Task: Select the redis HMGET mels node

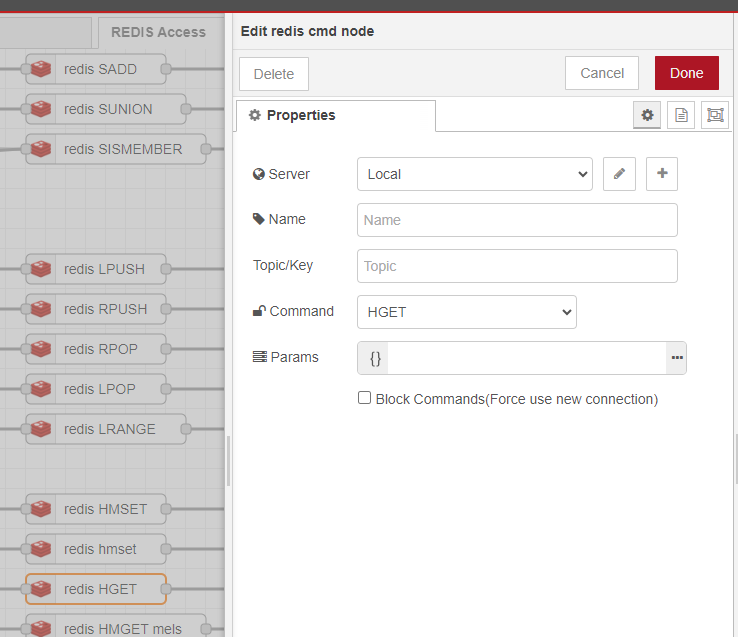Action: [116, 628]
